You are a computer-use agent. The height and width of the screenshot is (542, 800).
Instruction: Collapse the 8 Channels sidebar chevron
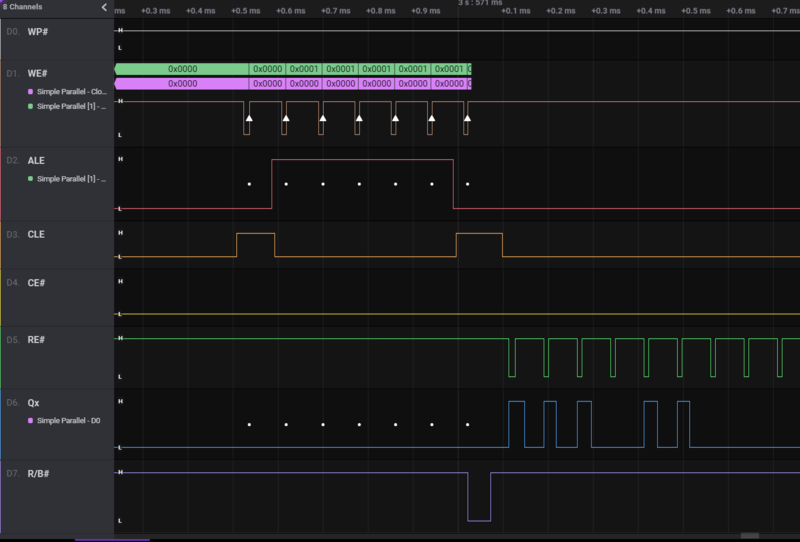pyautogui.click(x=104, y=7)
